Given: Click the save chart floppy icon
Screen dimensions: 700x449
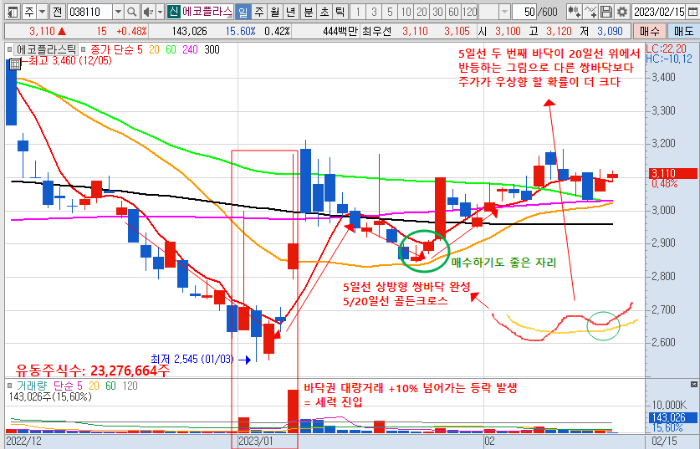Looking at the screenshot, I should 605,12.
